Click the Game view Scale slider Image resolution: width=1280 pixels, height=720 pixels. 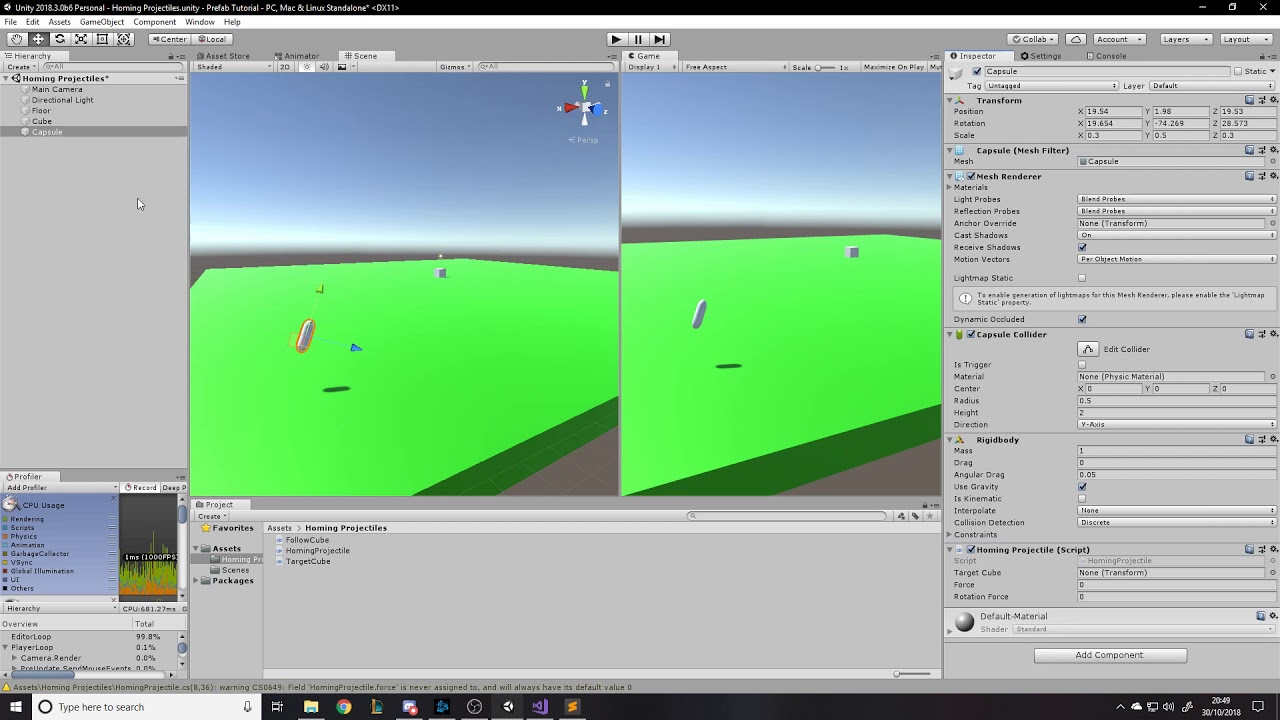pos(825,67)
